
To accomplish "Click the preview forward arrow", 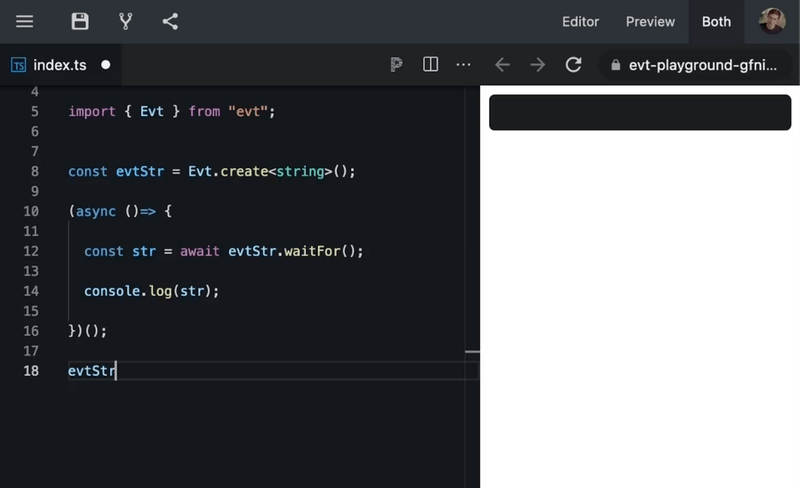I will tap(538, 65).
